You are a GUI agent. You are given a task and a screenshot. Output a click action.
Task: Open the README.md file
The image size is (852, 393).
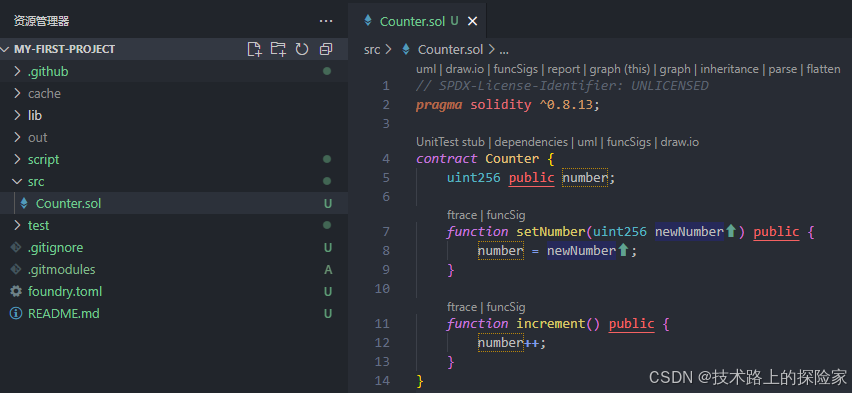(x=64, y=314)
